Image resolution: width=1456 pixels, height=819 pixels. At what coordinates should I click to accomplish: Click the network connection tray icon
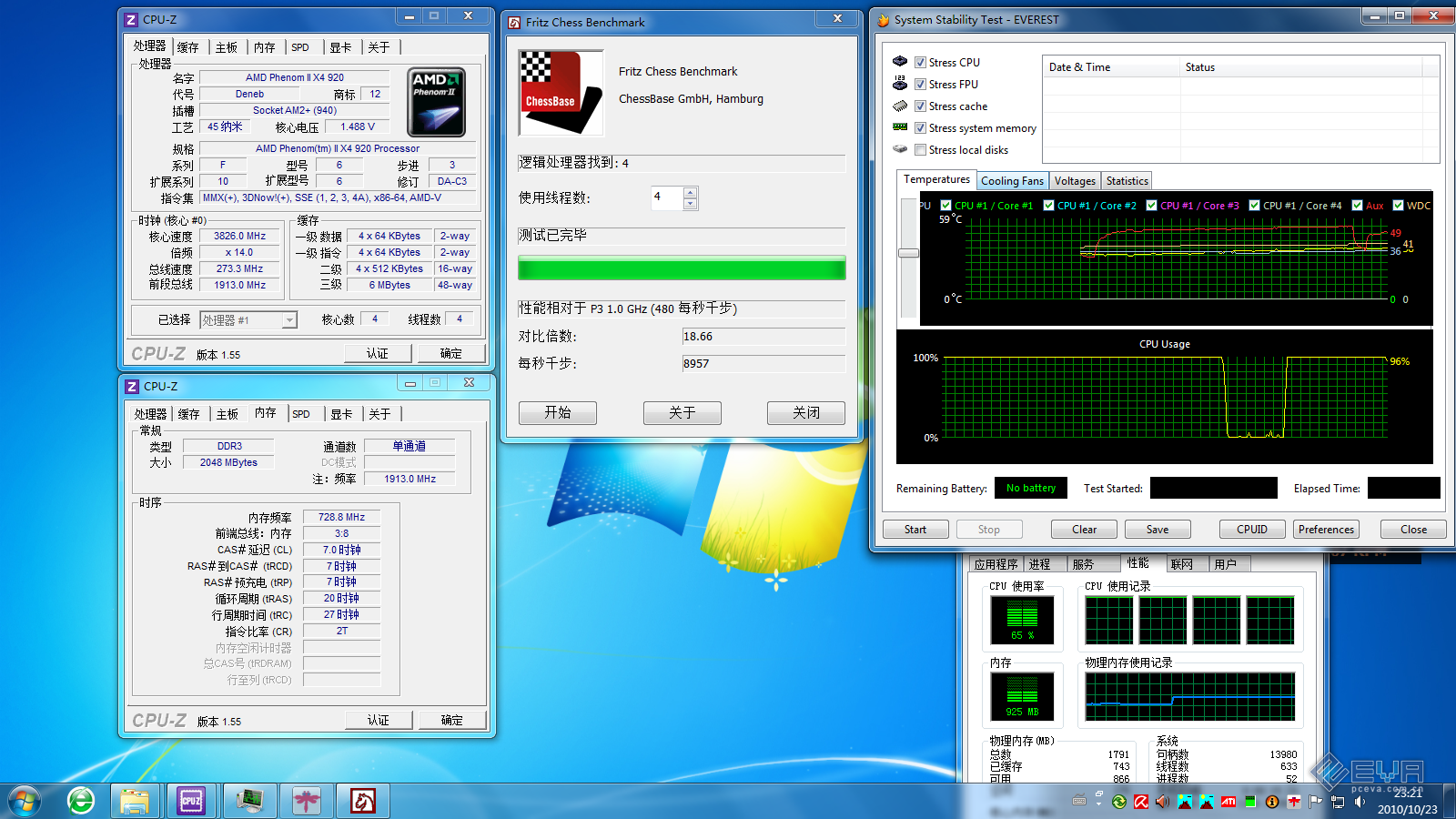coord(1338,802)
